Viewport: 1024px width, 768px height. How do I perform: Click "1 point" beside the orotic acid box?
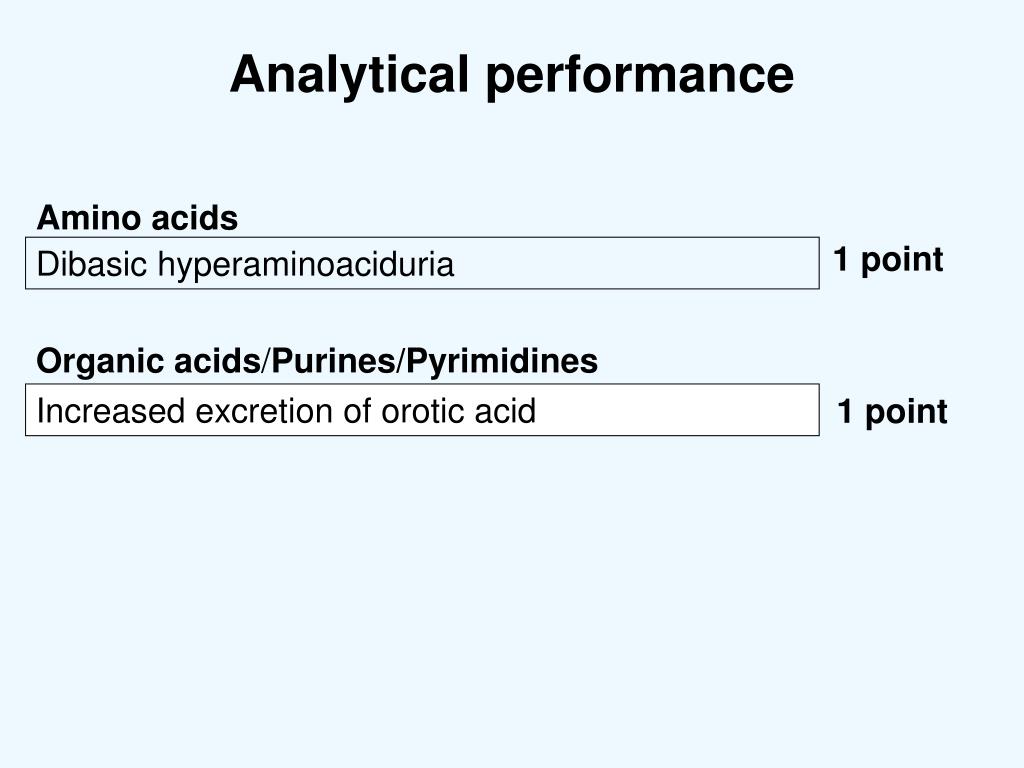coord(892,411)
